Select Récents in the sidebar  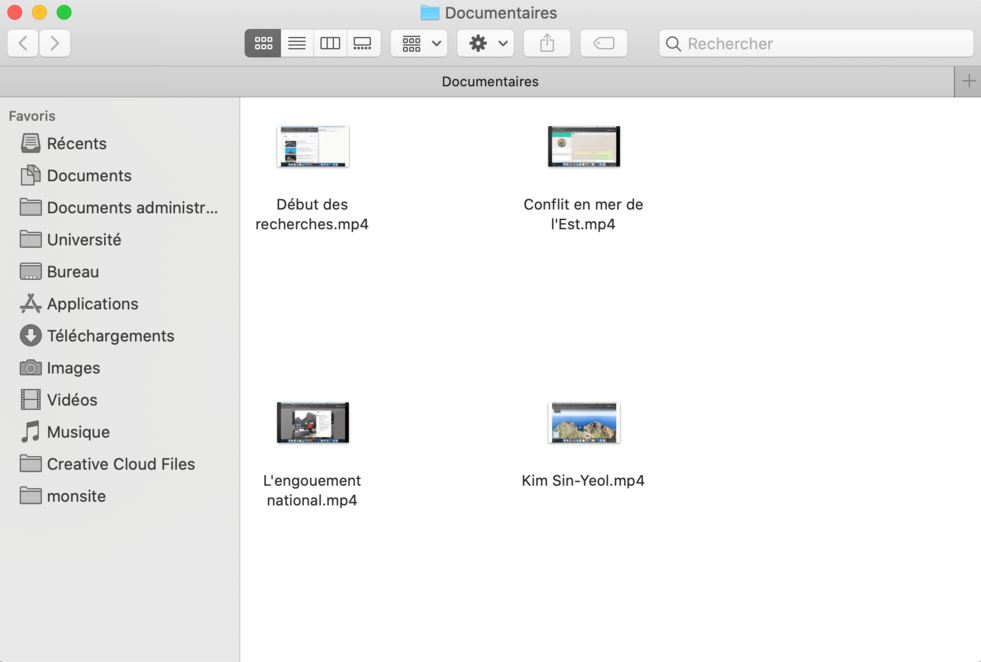[76, 144]
